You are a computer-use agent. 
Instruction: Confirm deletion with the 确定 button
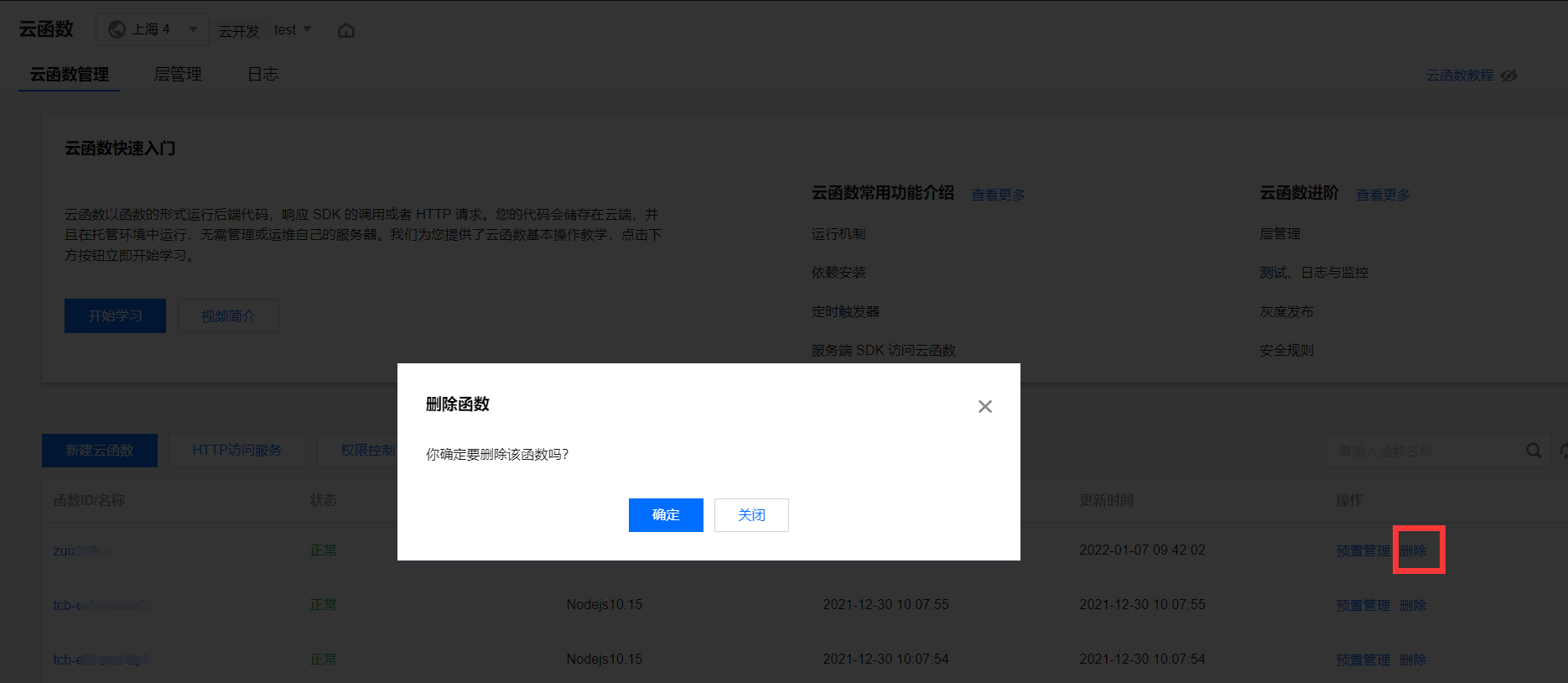(x=666, y=515)
